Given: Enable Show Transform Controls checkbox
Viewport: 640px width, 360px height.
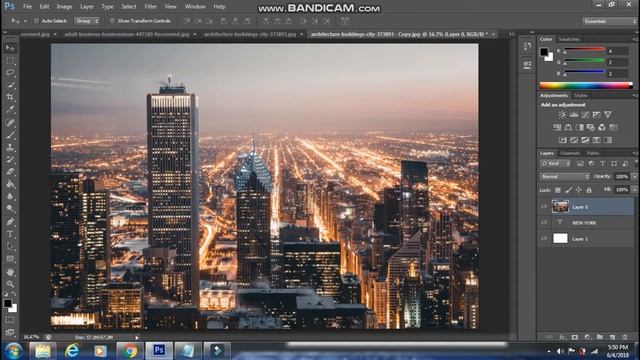Looking at the screenshot, I should coord(112,21).
